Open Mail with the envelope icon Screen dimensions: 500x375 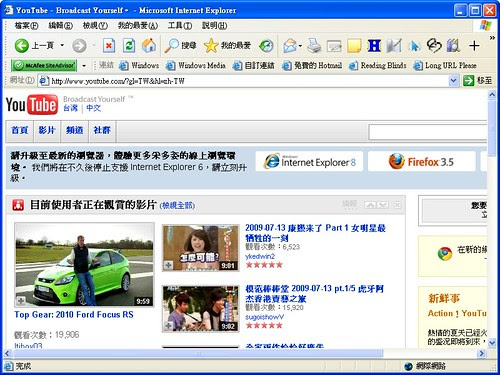click(290, 46)
